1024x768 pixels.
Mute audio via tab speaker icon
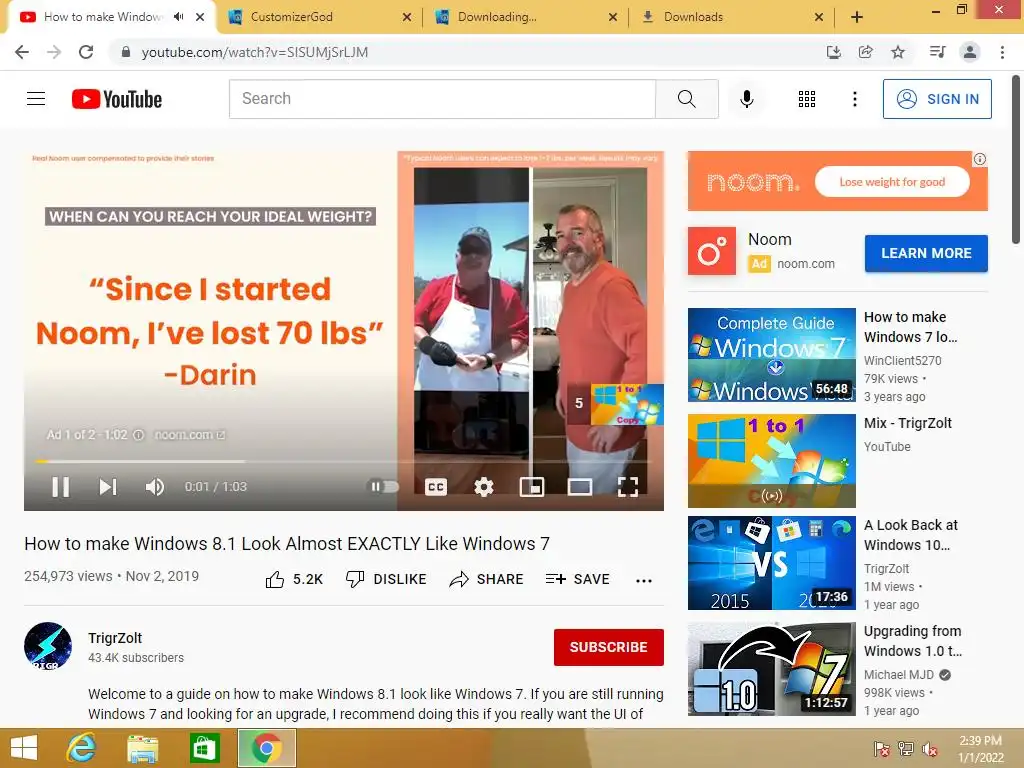click(x=178, y=17)
